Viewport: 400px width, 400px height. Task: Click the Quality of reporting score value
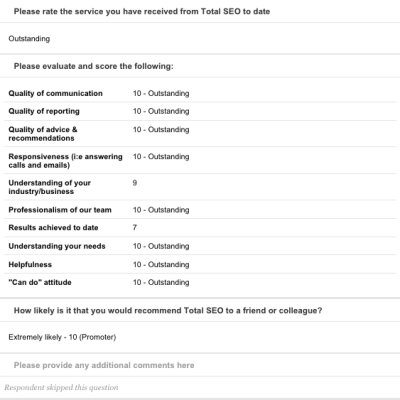pos(161,111)
